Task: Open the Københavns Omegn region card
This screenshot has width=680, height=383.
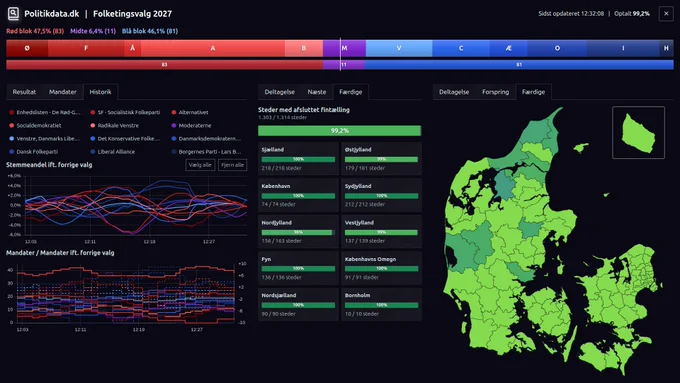Action: [381, 268]
